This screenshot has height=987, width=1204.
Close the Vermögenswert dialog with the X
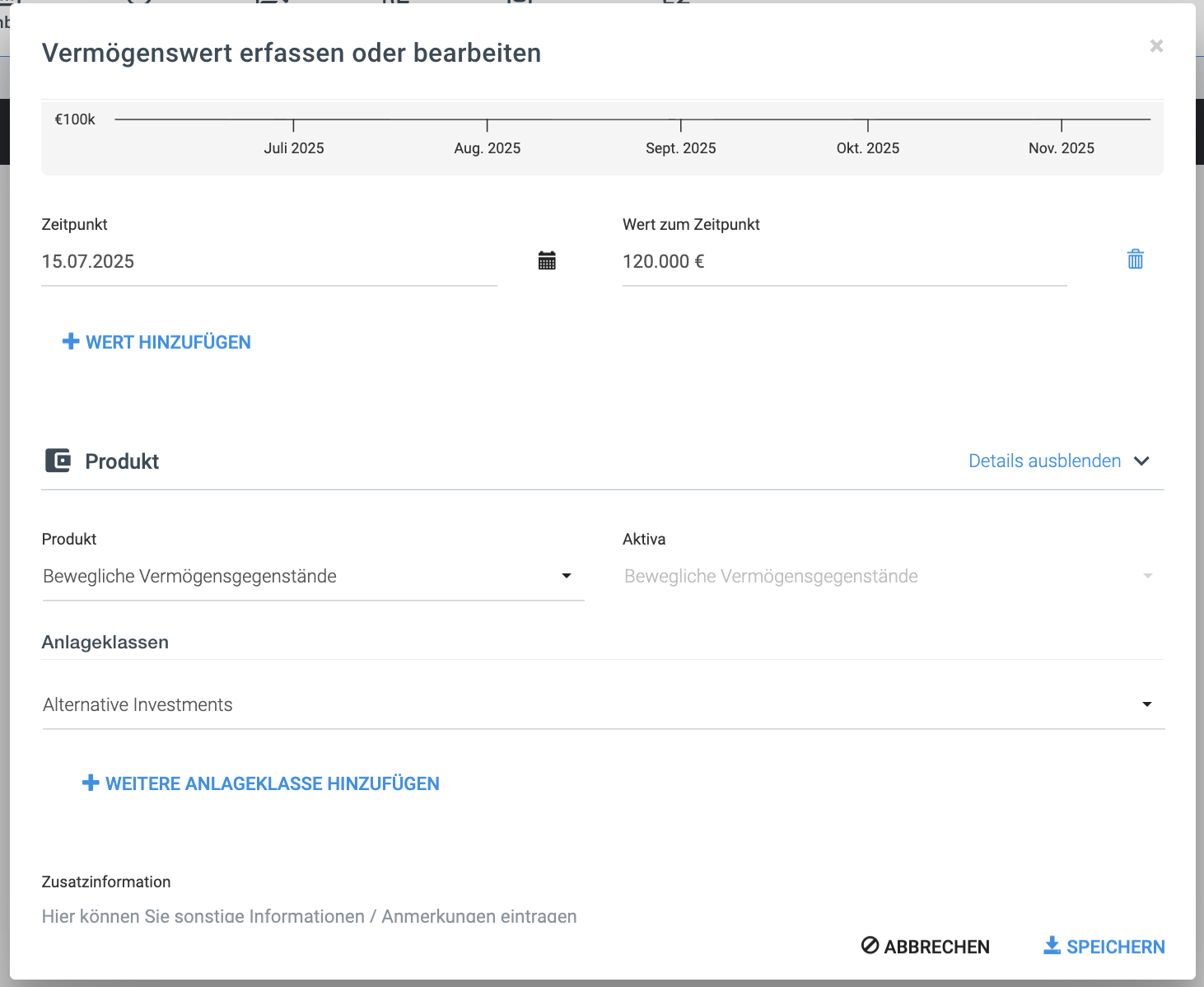[1156, 46]
